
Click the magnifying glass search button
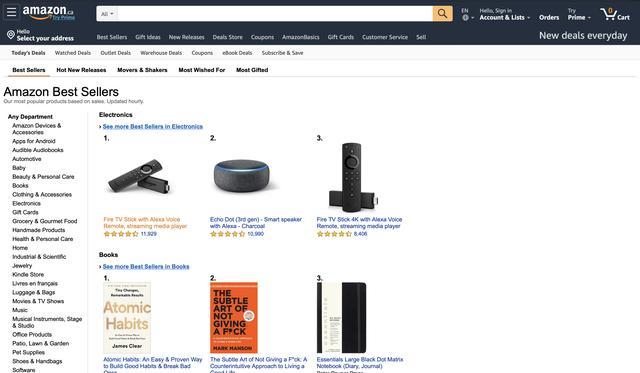click(x=442, y=13)
